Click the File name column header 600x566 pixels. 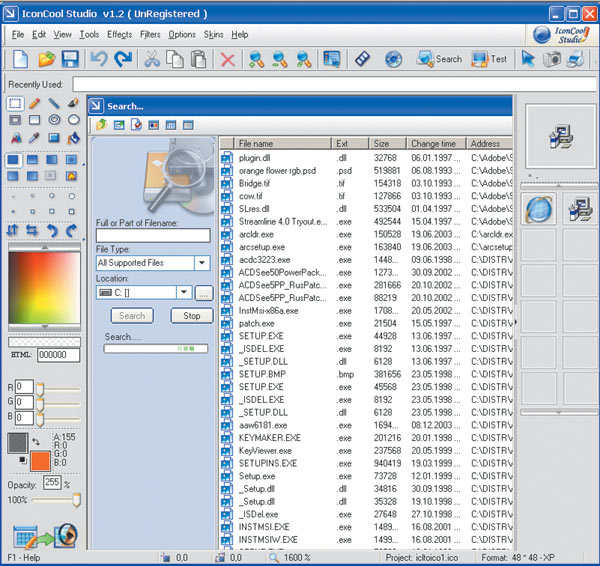point(282,144)
